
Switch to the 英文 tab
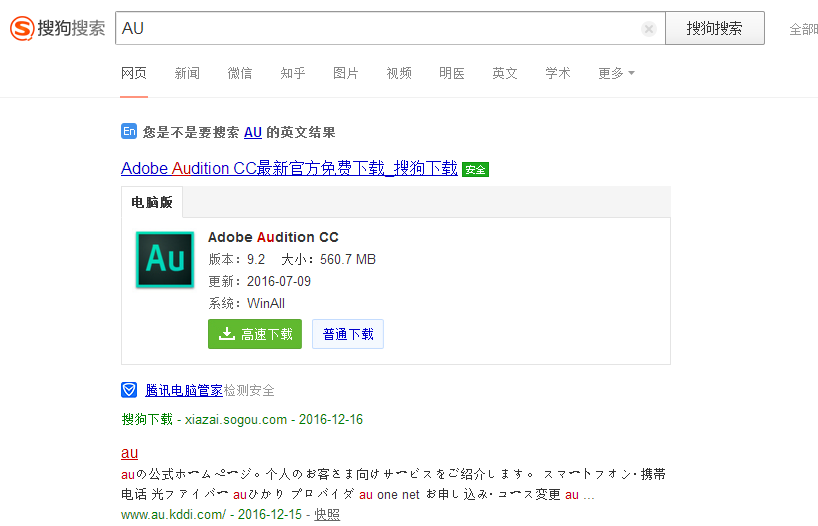click(505, 73)
